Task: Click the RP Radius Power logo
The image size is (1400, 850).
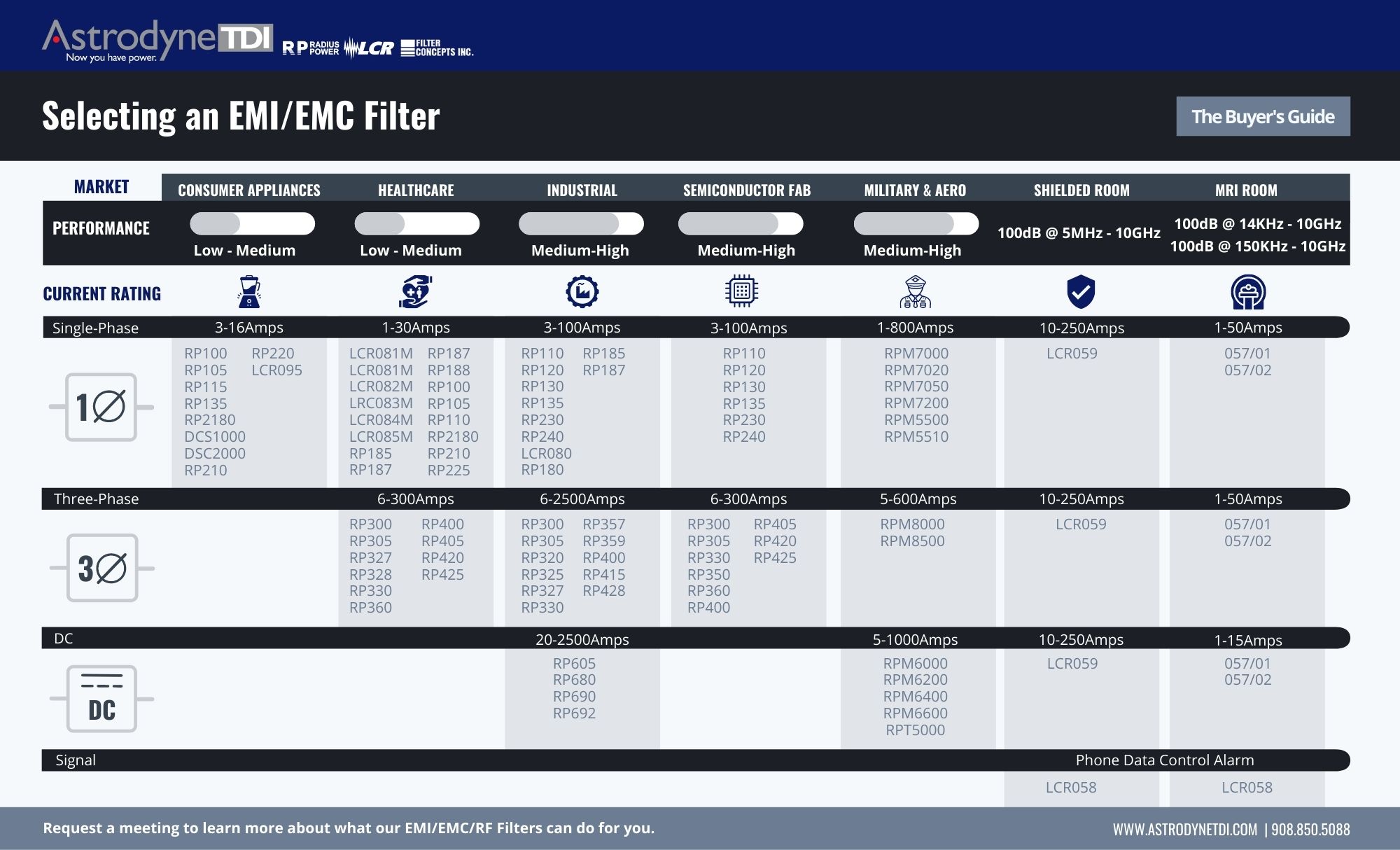Action: (x=311, y=48)
